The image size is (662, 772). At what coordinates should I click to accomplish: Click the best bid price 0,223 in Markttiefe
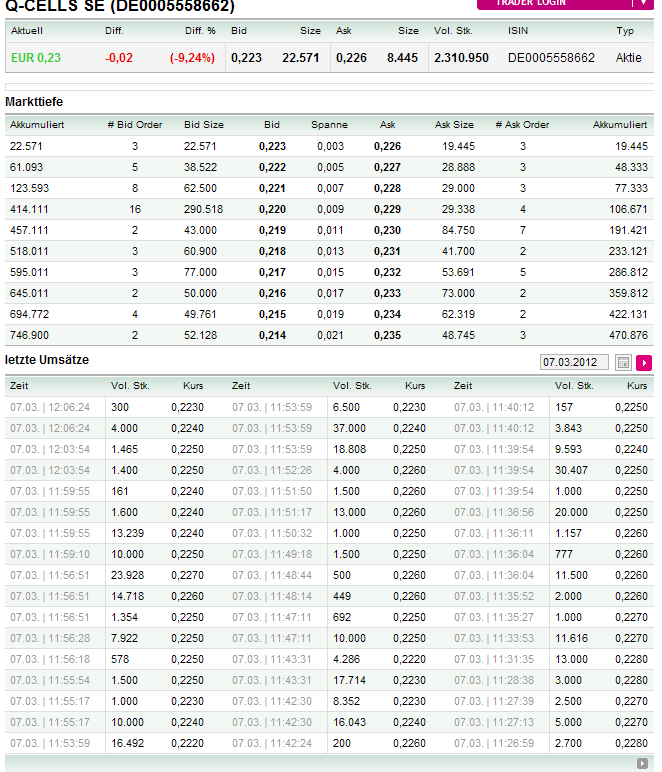point(272,146)
